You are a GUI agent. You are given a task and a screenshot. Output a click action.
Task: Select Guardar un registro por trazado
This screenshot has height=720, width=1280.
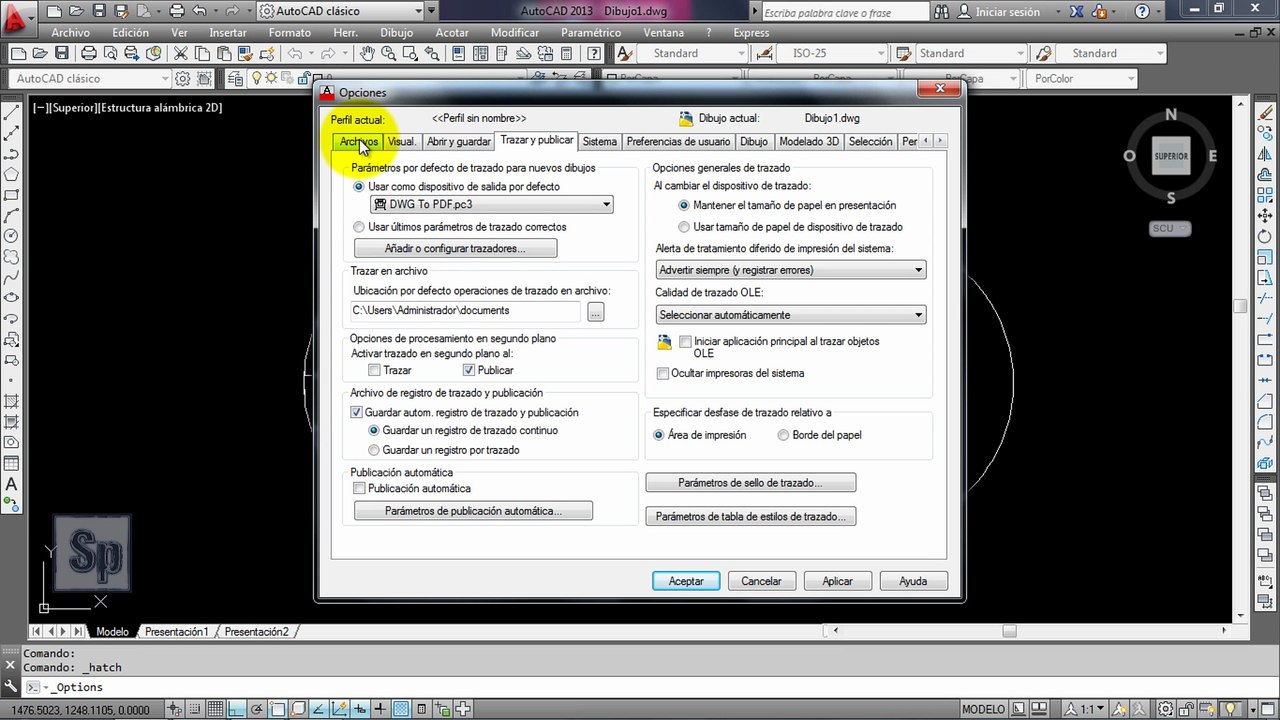coord(374,450)
